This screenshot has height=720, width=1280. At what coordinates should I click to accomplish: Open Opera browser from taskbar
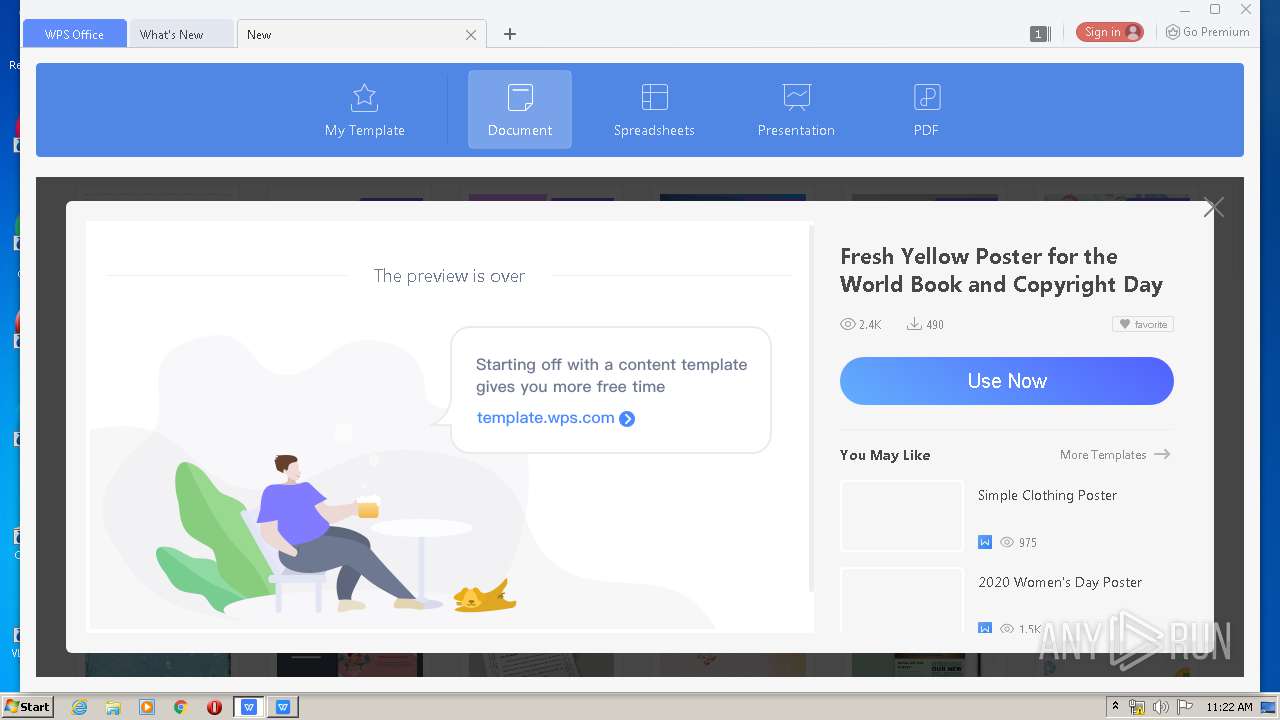point(214,707)
